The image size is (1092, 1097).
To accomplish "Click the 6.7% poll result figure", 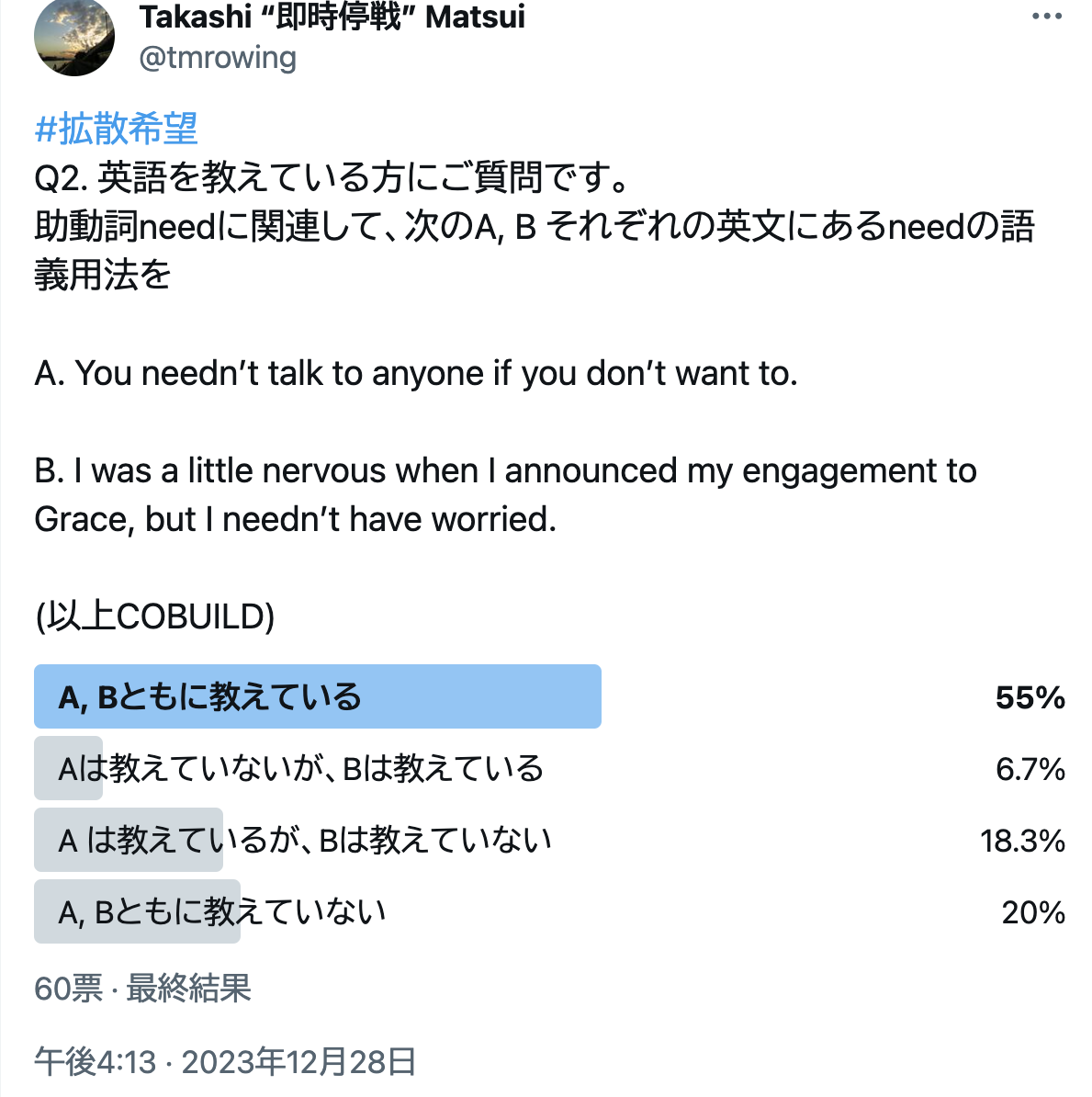I will (x=1030, y=769).
